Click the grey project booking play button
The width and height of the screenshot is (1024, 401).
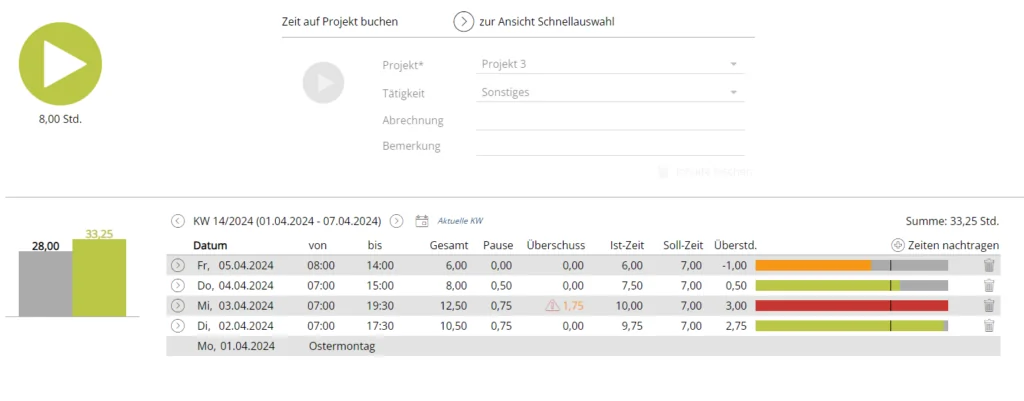tap(323, 82)
